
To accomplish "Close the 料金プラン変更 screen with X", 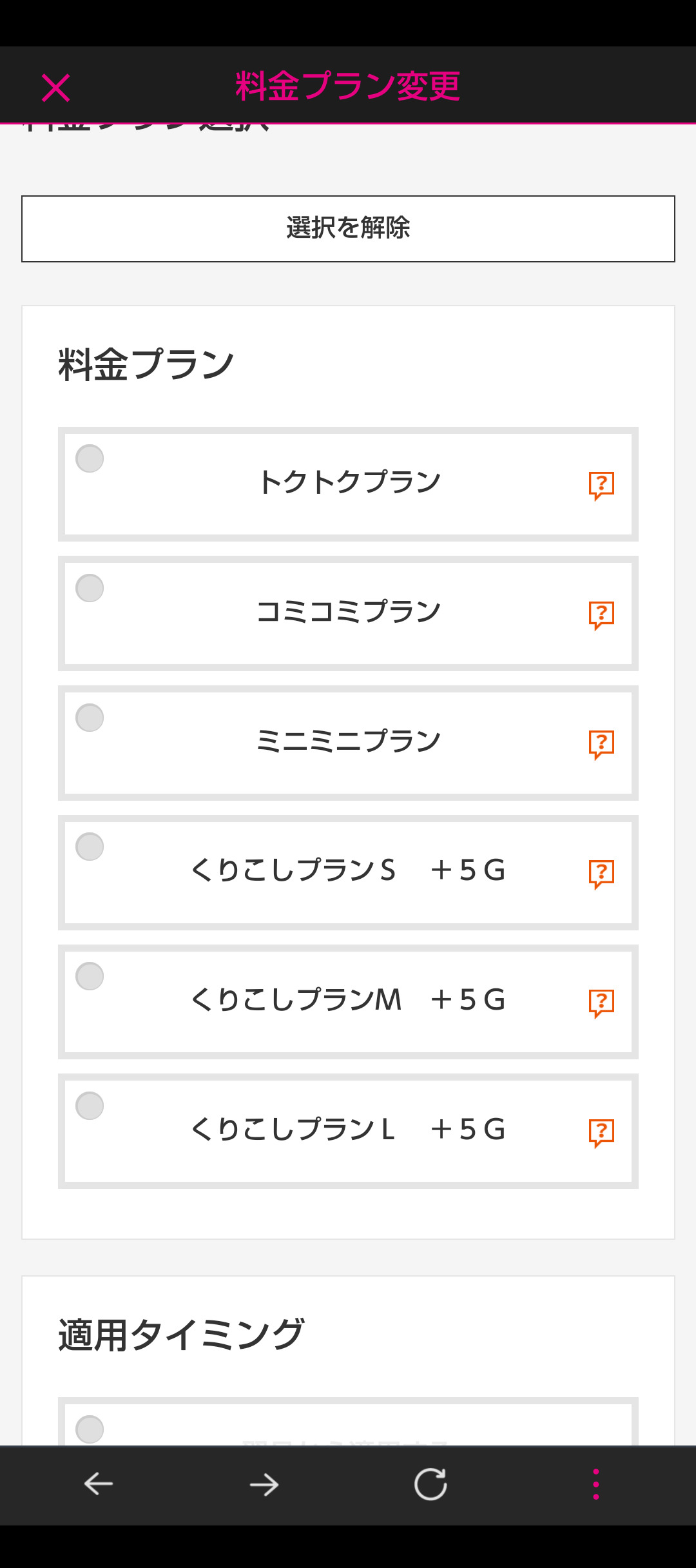I will pyautogui.click(x=56, y=88).
